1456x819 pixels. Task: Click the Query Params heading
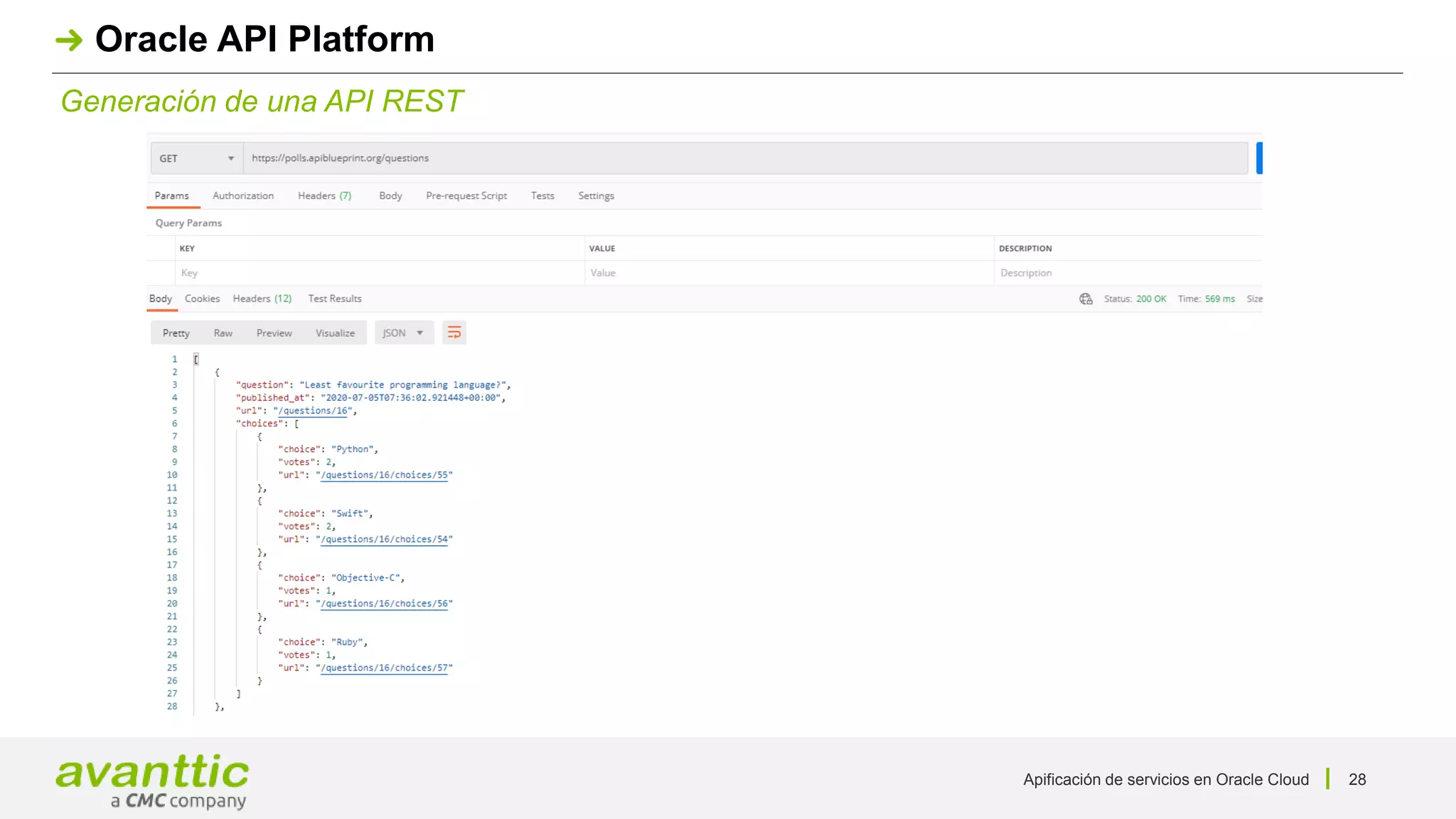point(188,223)
